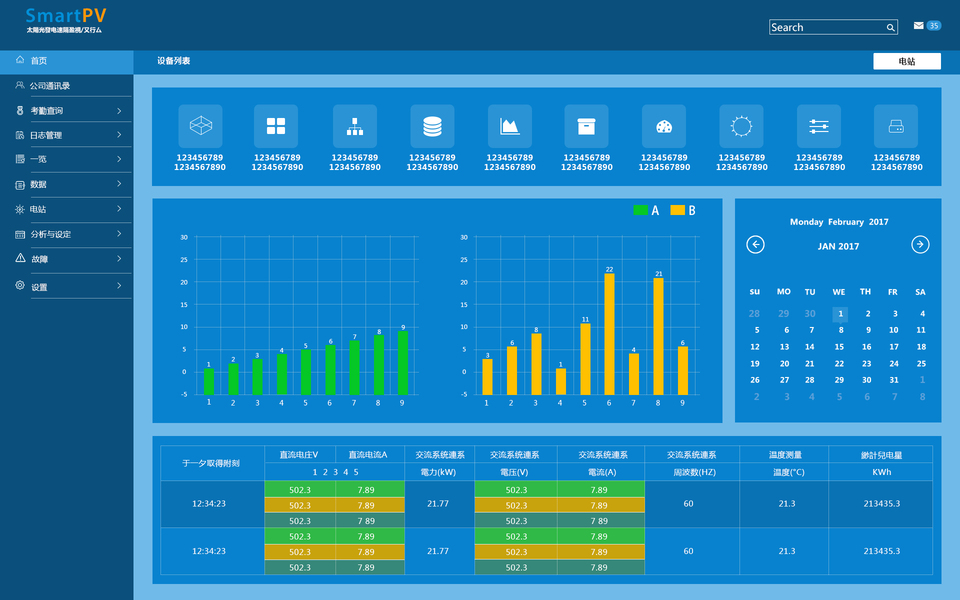This screenshot has width=960, height=600.
Task: Open the sun-shaped device icon
Action: [741, 126]
